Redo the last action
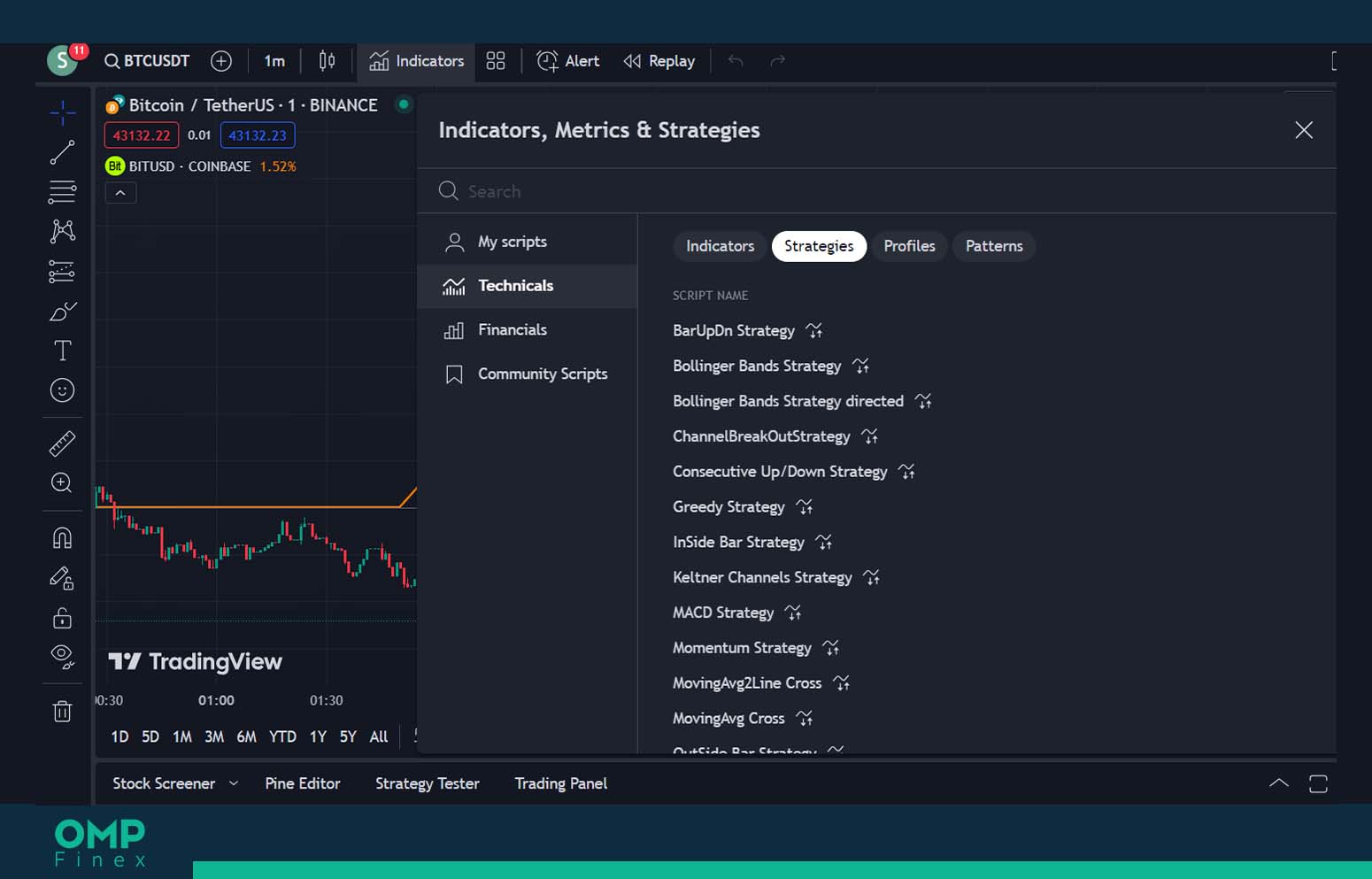 (777, 61)
